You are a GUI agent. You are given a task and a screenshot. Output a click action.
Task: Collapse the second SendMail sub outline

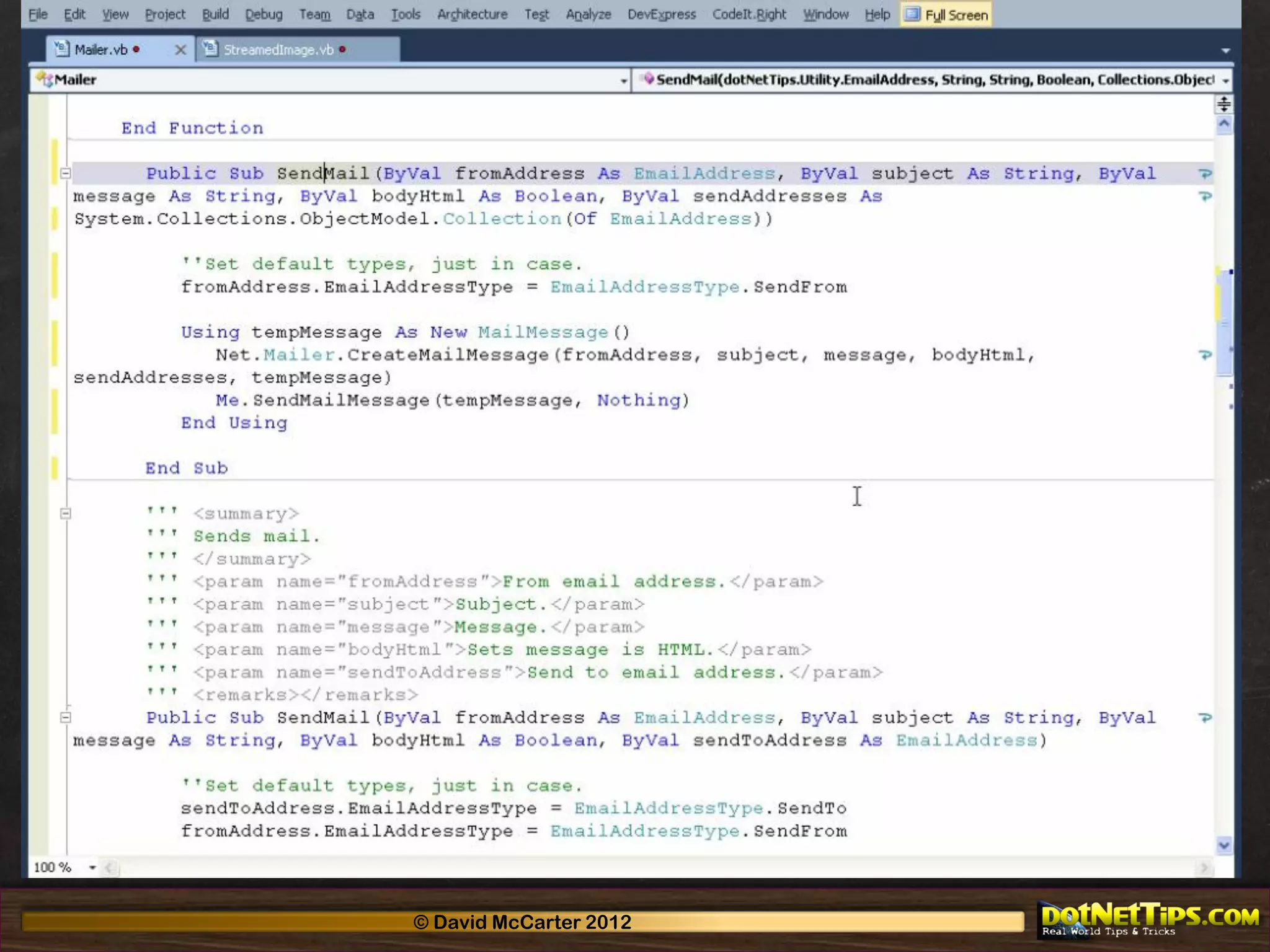pyautogui.click(x=66, y=718)
